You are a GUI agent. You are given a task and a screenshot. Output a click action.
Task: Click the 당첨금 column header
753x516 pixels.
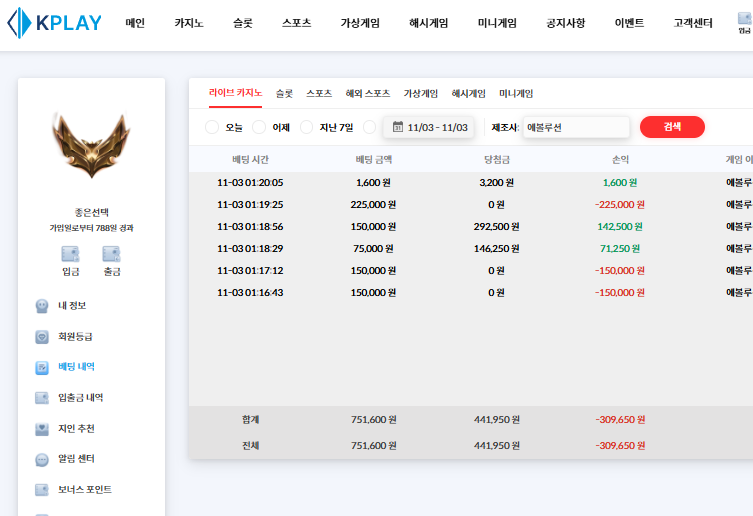coord(497,160)
